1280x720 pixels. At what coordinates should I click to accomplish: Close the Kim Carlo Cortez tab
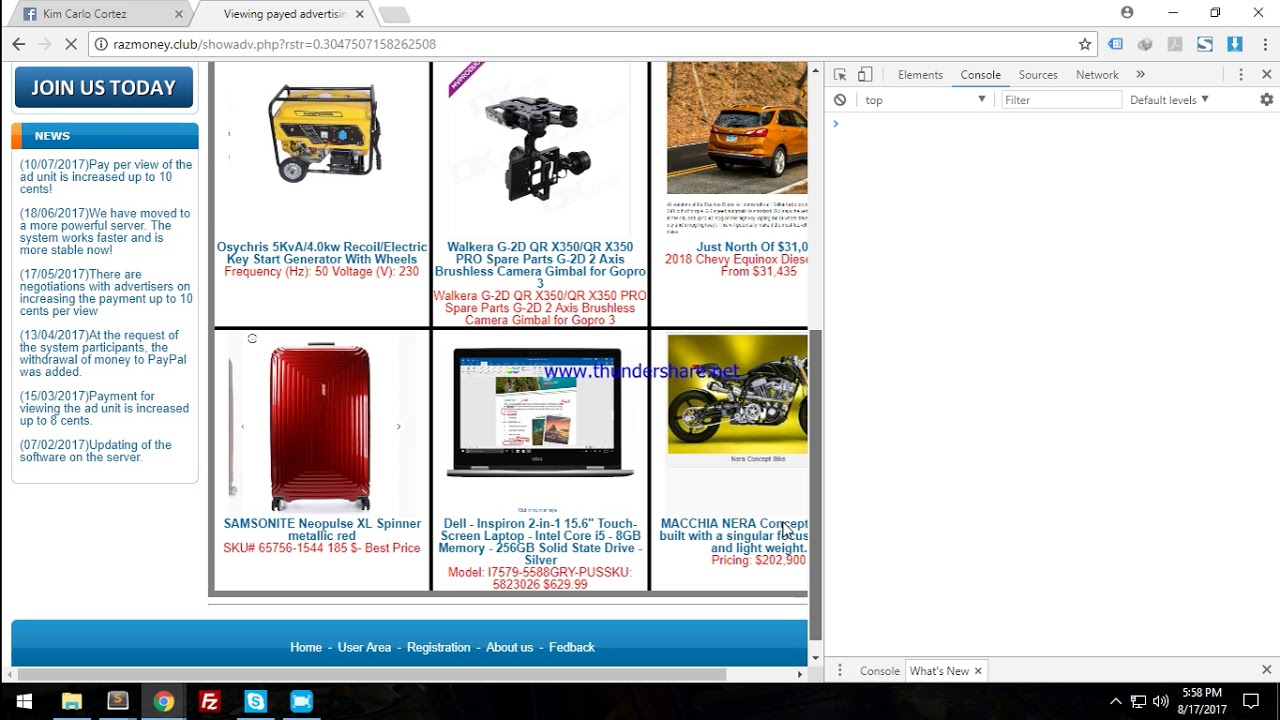(x=180, y=14)
